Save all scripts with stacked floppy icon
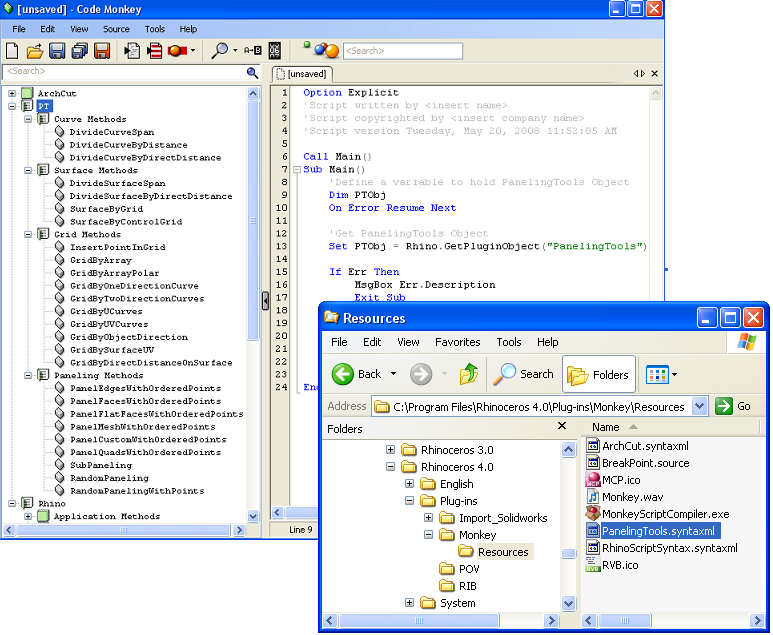Viewport: 773px width, 635px height. coord(79,51)
